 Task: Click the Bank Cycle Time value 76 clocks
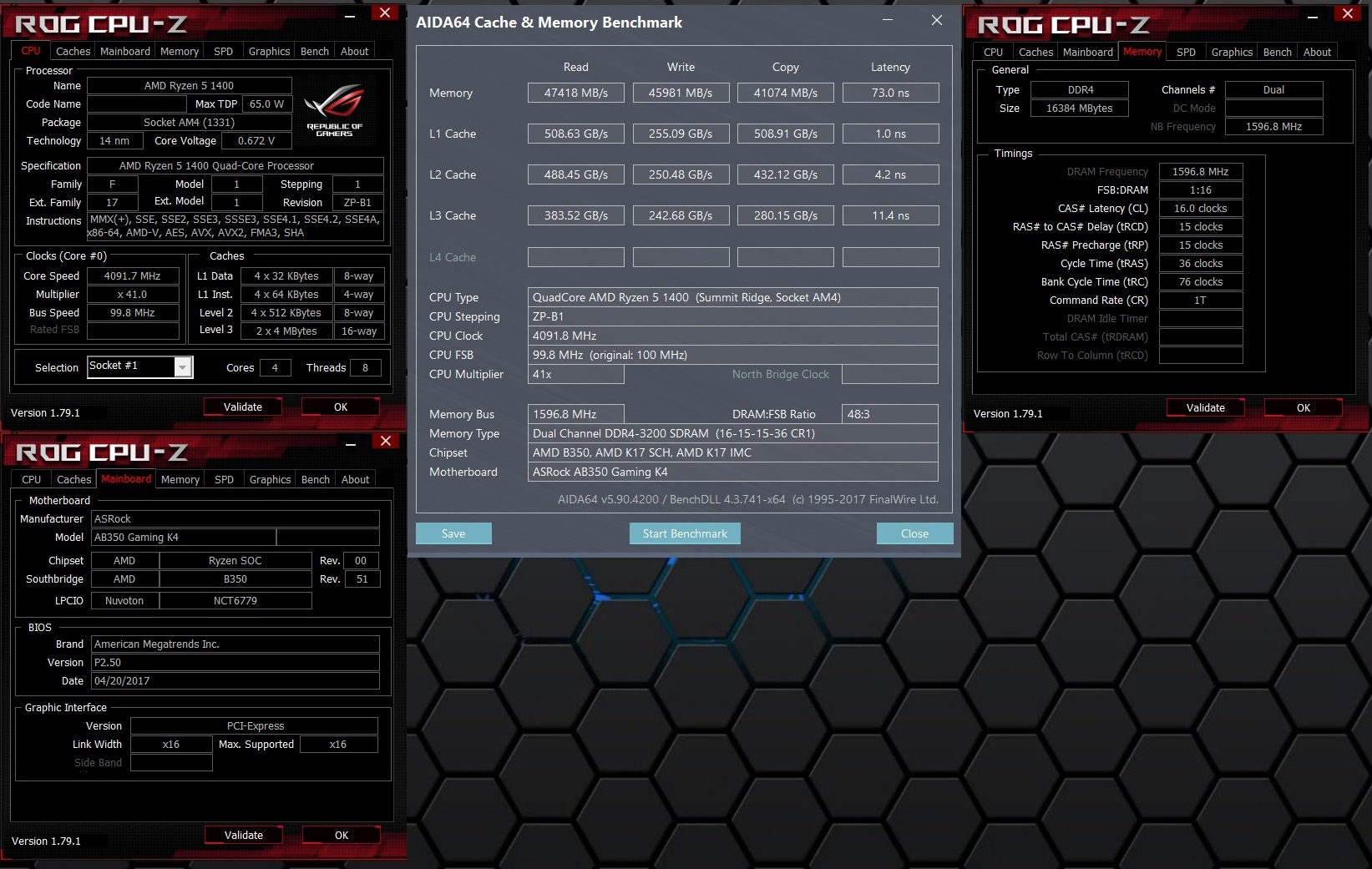pos(1201,281)
